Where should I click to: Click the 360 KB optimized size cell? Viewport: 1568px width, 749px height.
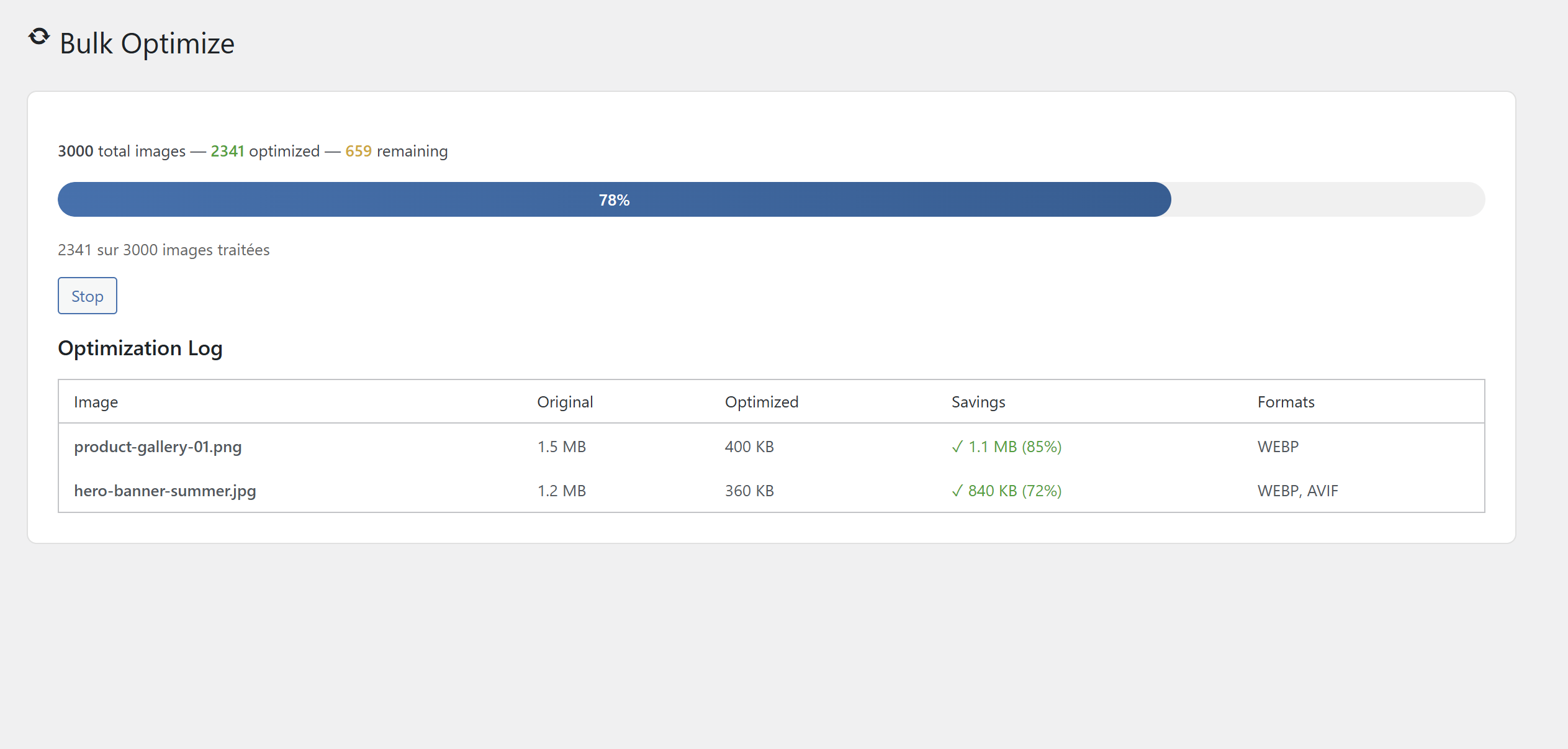(x=749, y=491)
